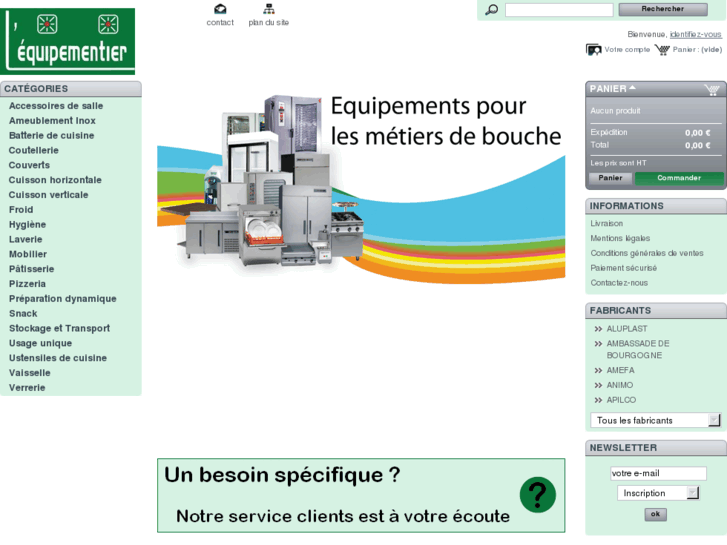Click the magnifying glass search icon
Viewport: 727px width, 545px height.
coord(491,9)
